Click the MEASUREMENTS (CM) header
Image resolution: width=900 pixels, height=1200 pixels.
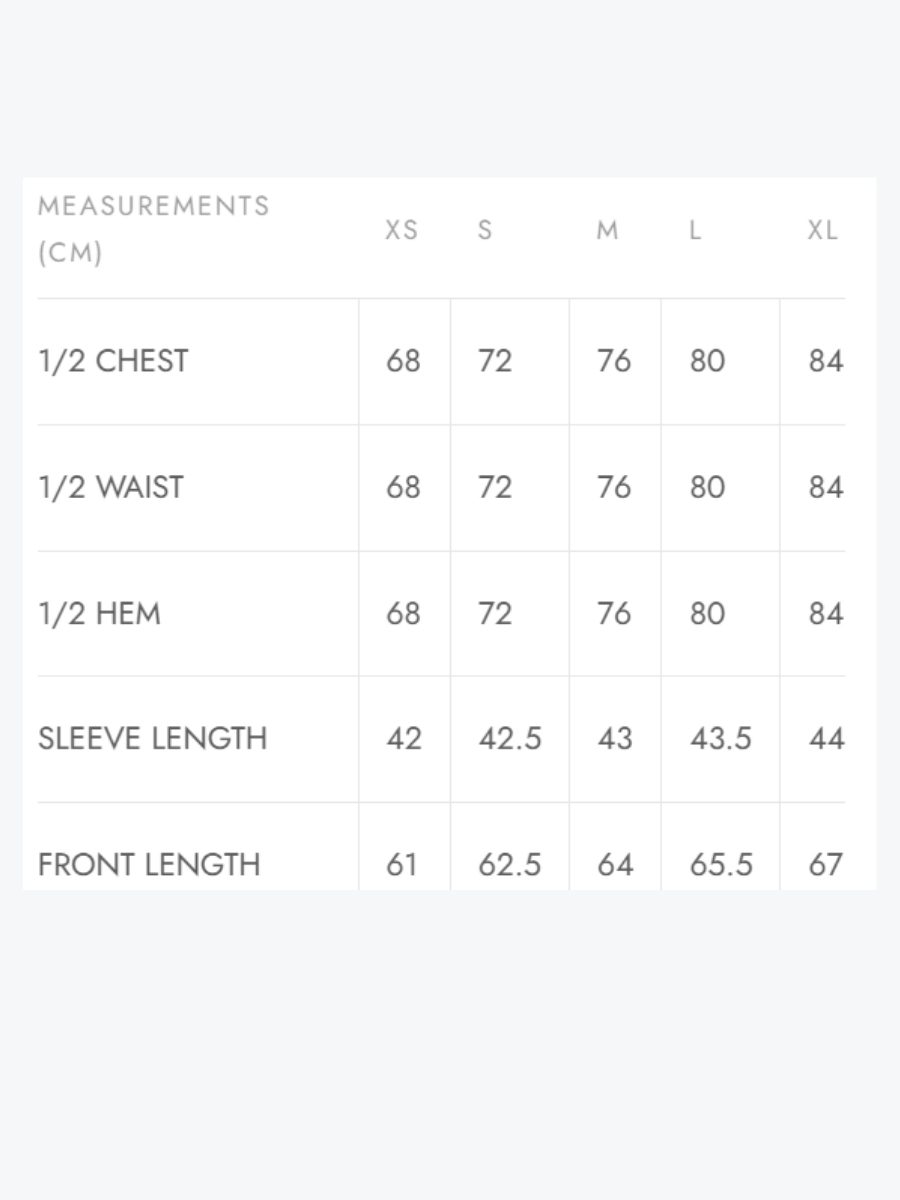(154, 230)
